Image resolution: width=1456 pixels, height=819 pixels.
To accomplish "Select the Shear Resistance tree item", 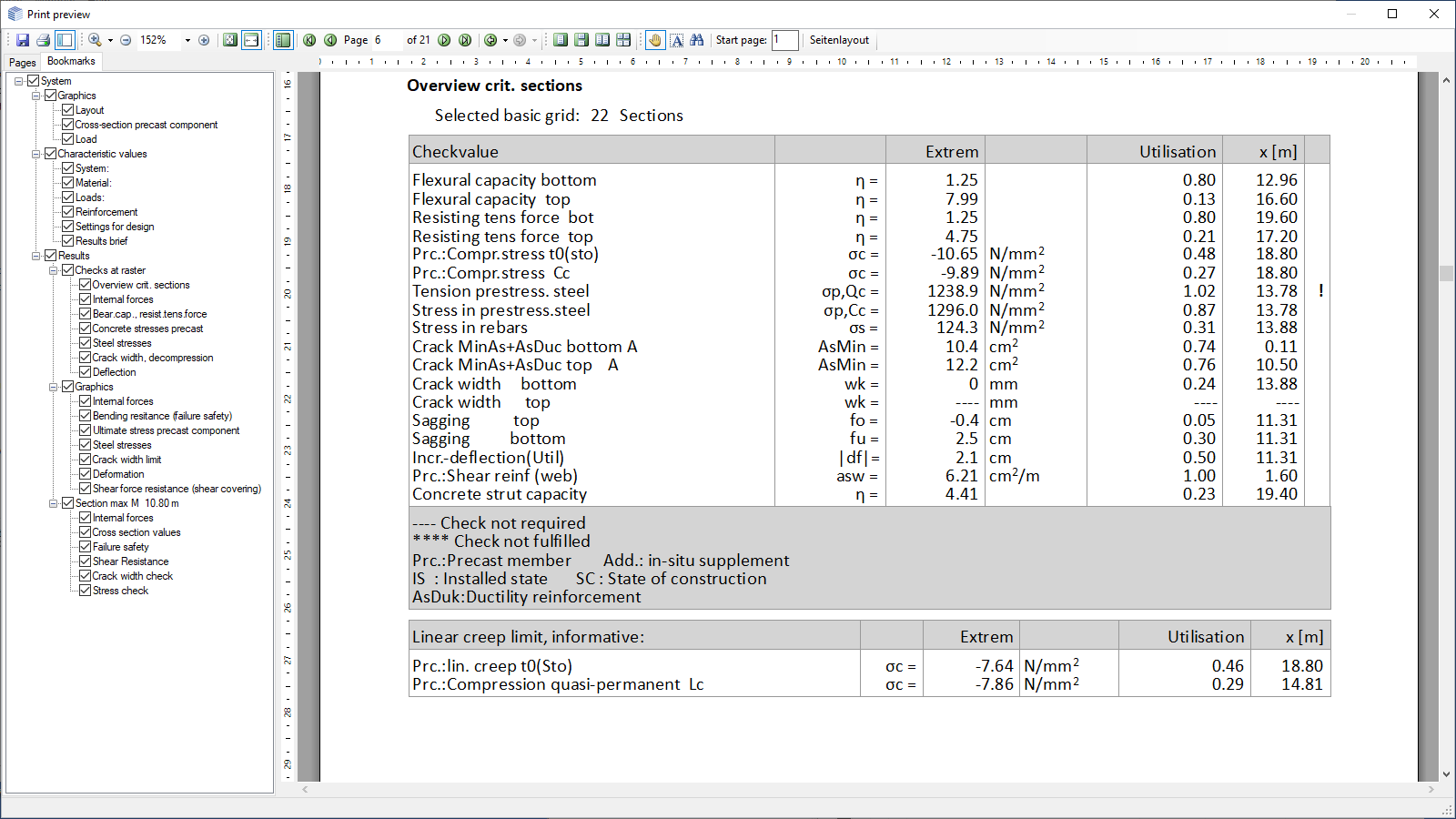I will [x=130, y=561].
